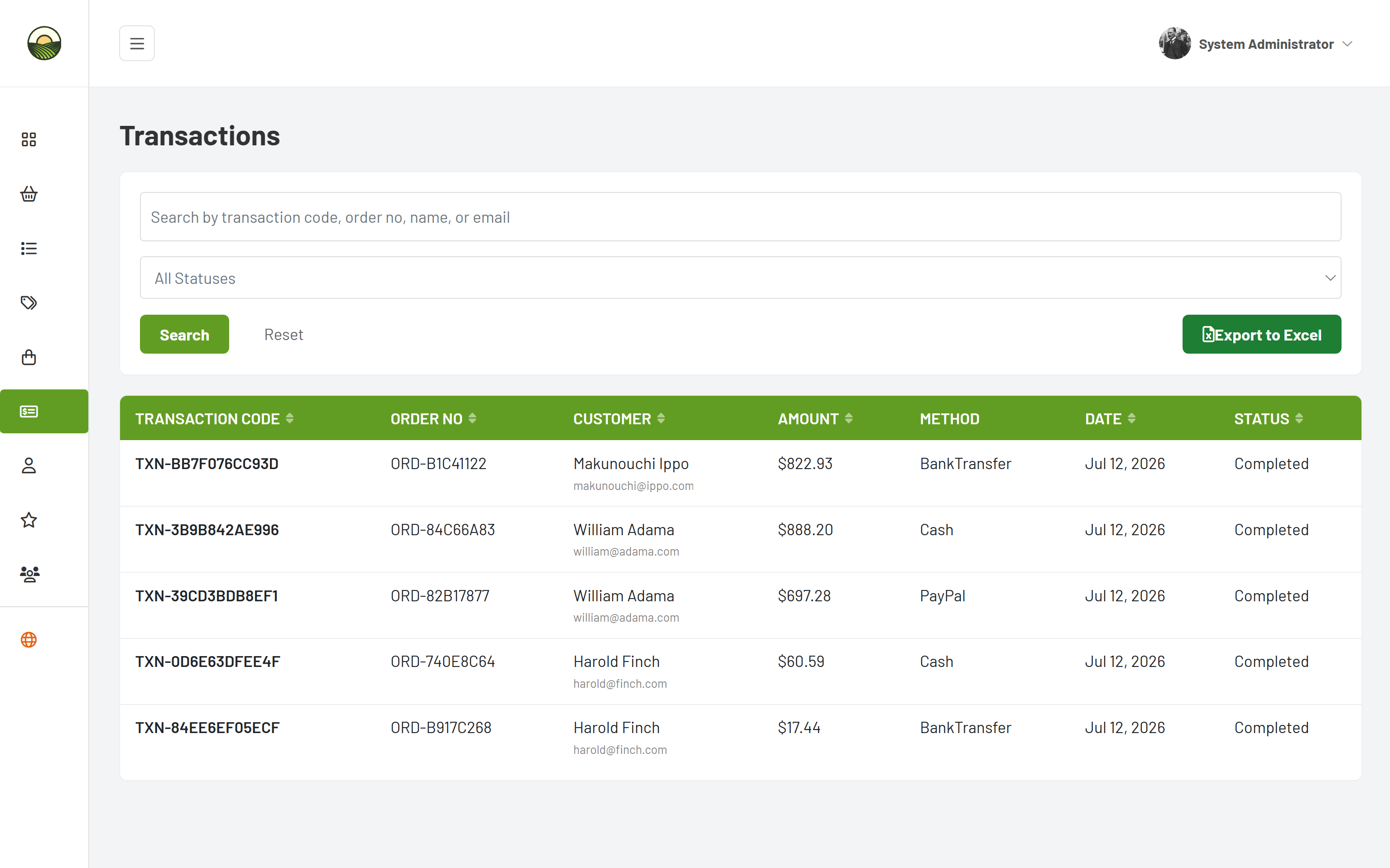
Task: Sort by Transaction Code column
Action: tap(215, 419)
